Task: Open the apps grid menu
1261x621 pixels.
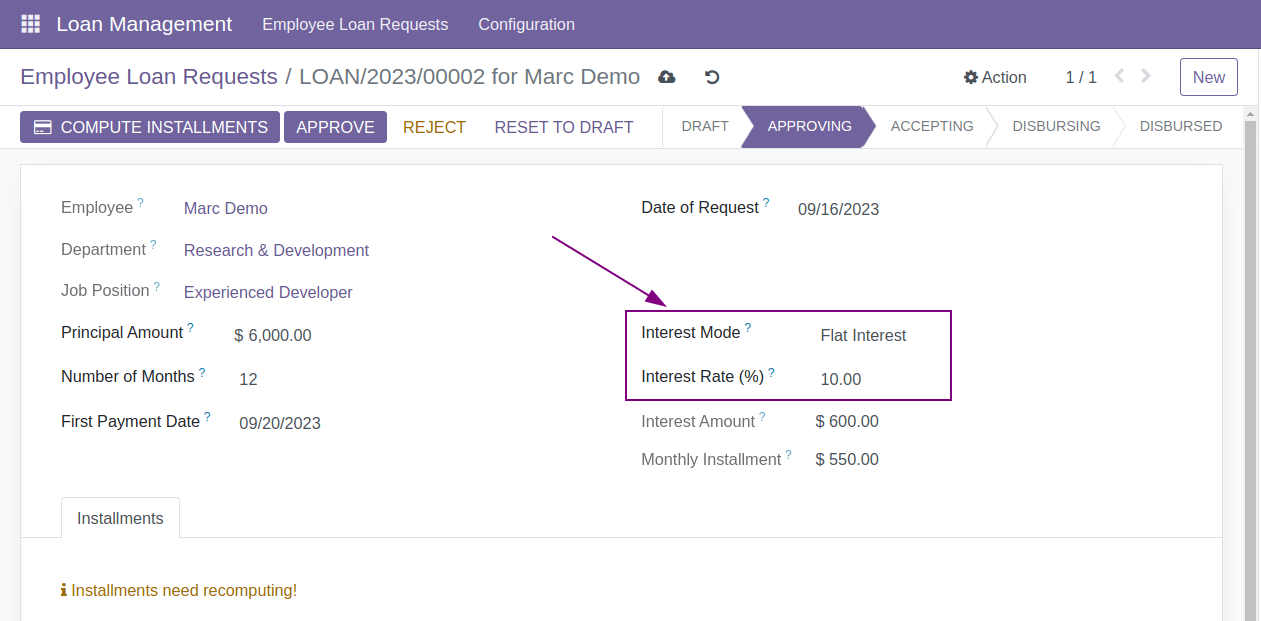Action: tap(29, 23)
